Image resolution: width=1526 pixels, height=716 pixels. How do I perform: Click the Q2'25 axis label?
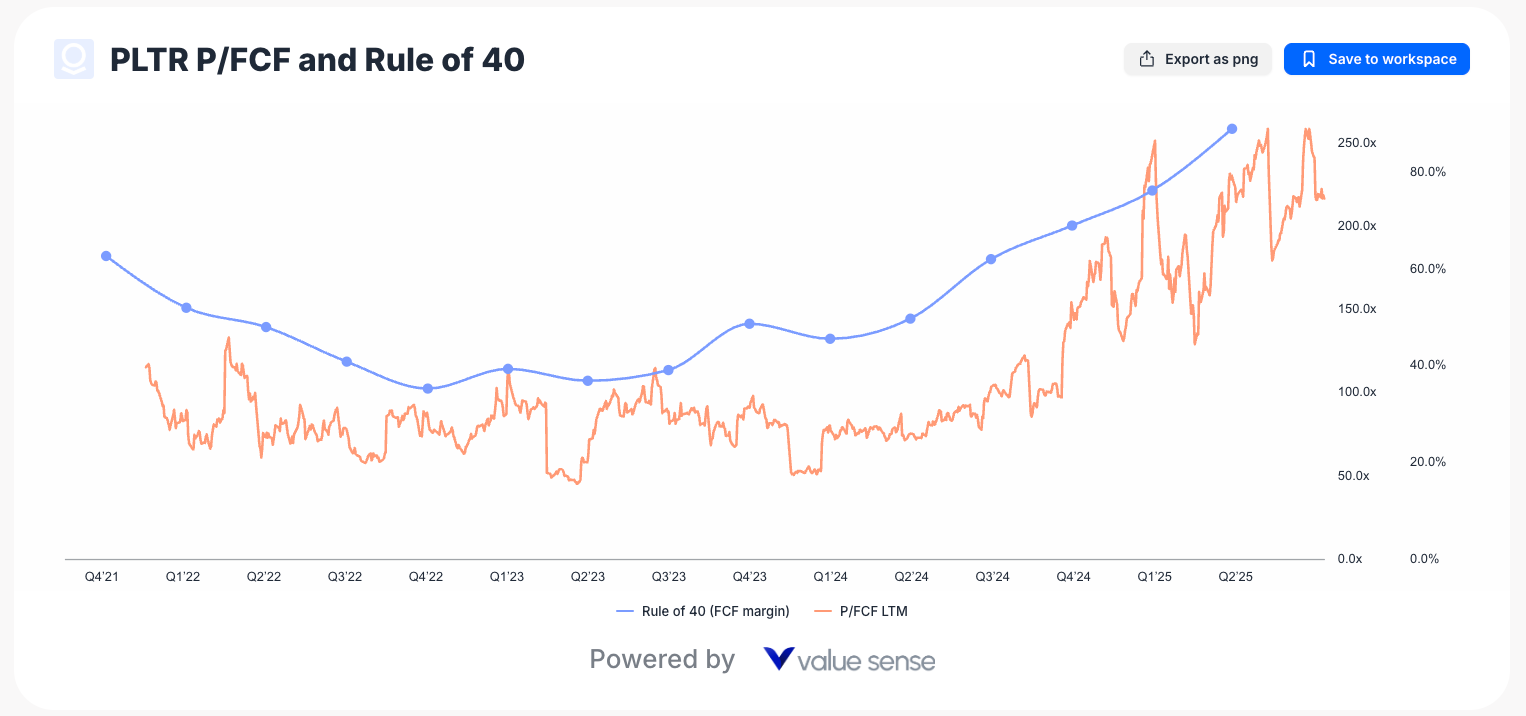coord(1235,576)
